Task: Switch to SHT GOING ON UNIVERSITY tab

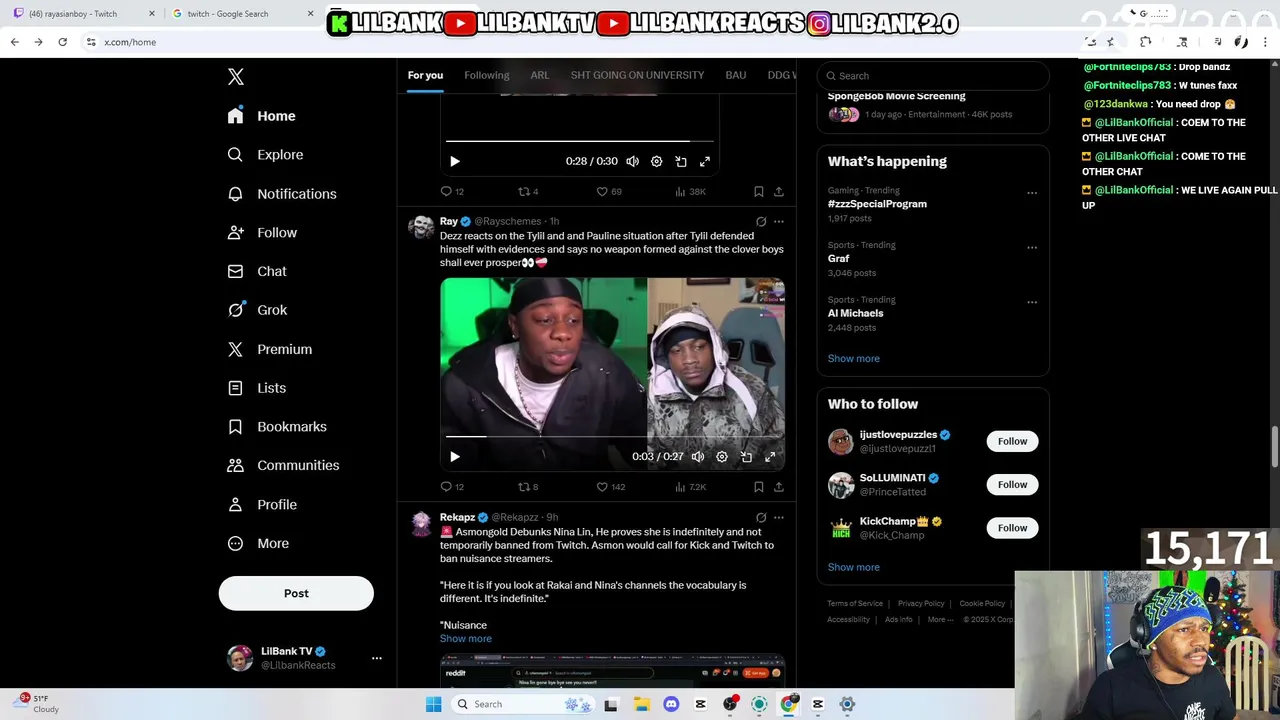Action: tap(637, 75)
